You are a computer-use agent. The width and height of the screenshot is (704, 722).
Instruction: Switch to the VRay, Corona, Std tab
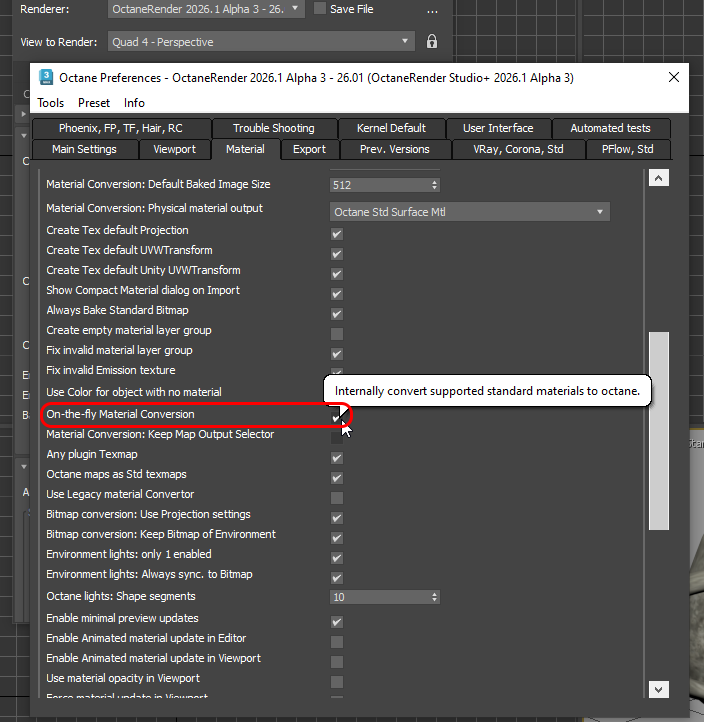[x=518, y=149]
